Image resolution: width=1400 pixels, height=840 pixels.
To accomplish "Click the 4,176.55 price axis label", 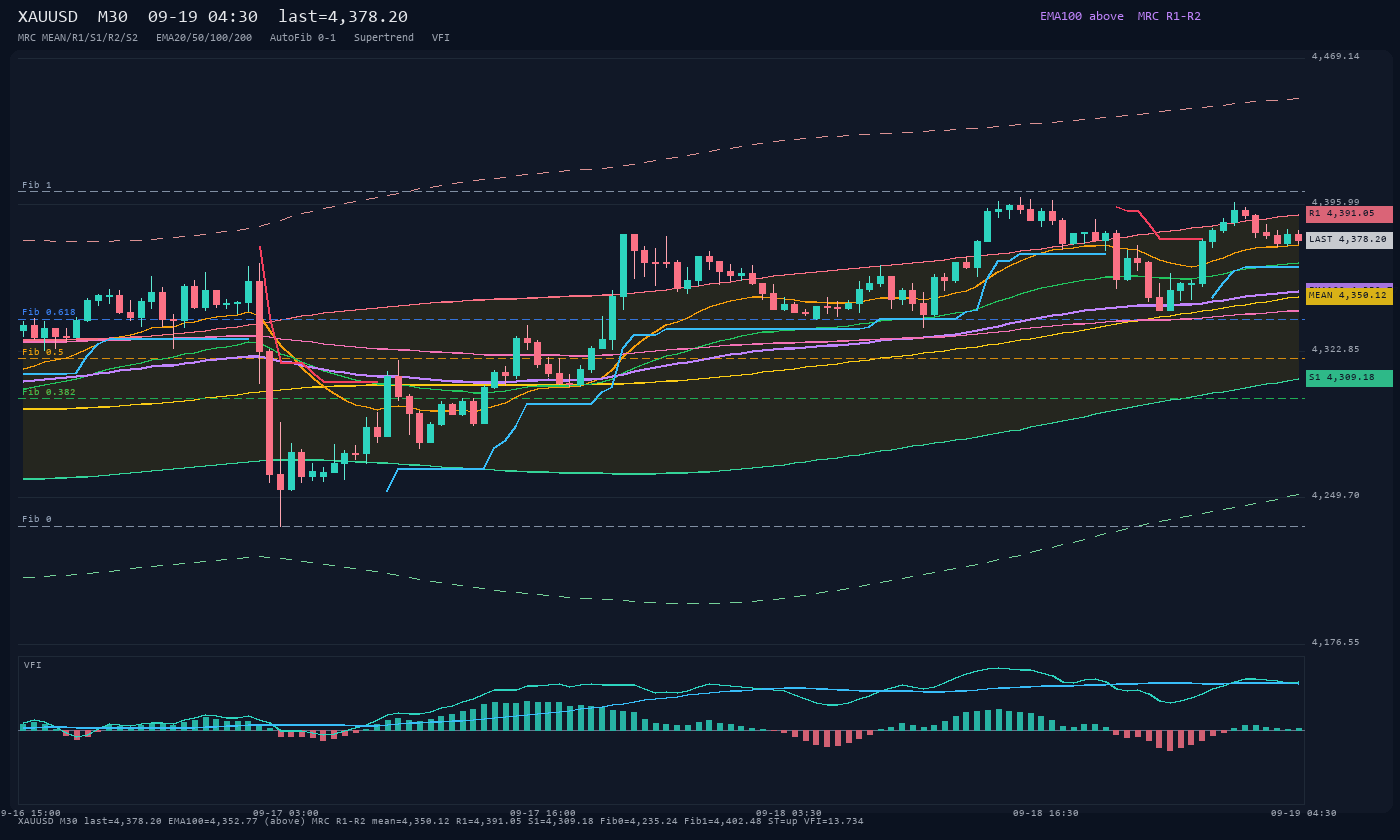I will pos(1336,642).
